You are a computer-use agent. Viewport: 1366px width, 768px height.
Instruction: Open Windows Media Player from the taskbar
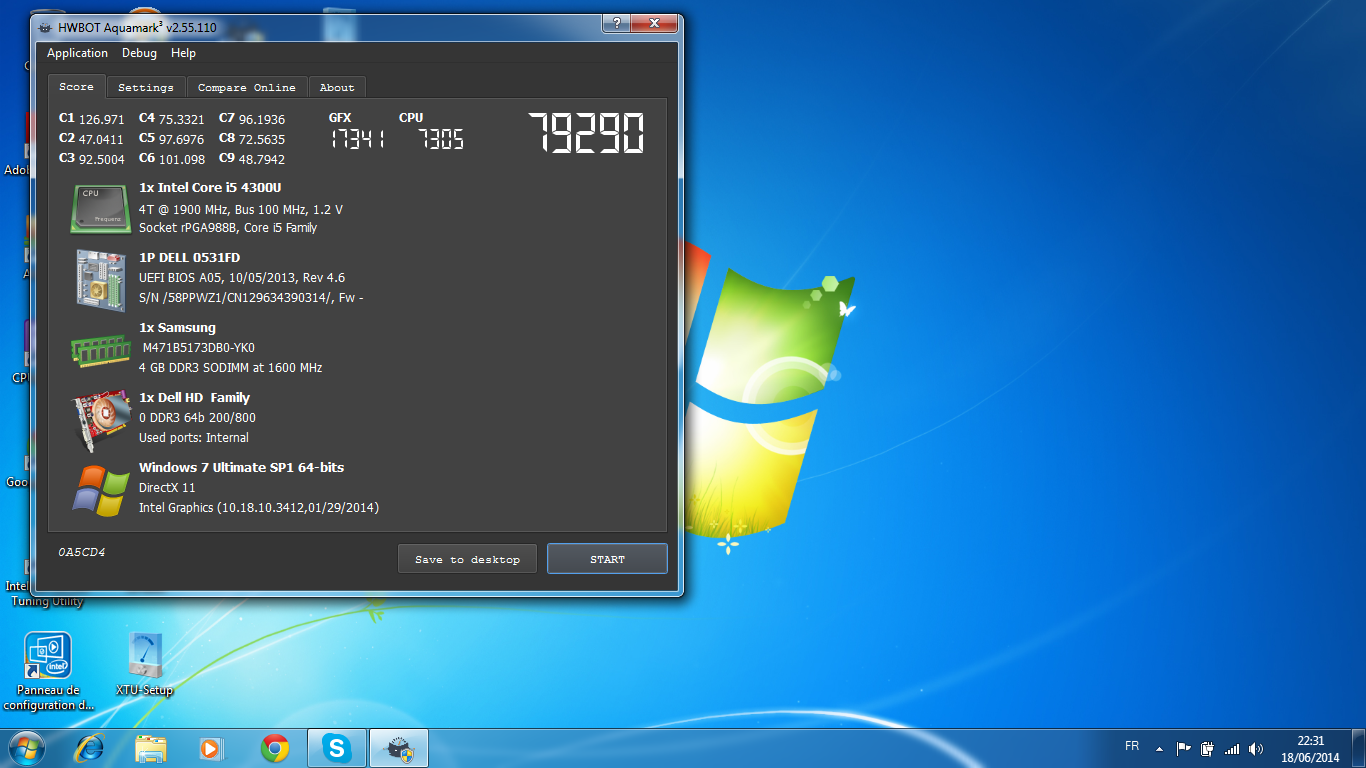[x=212, y=748]
